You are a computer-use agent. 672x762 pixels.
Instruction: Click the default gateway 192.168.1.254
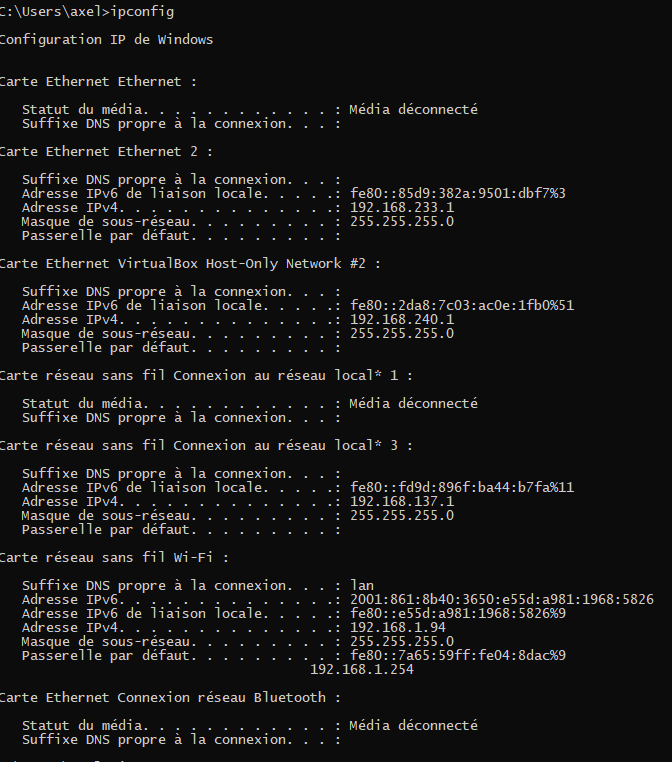[362, 669]
